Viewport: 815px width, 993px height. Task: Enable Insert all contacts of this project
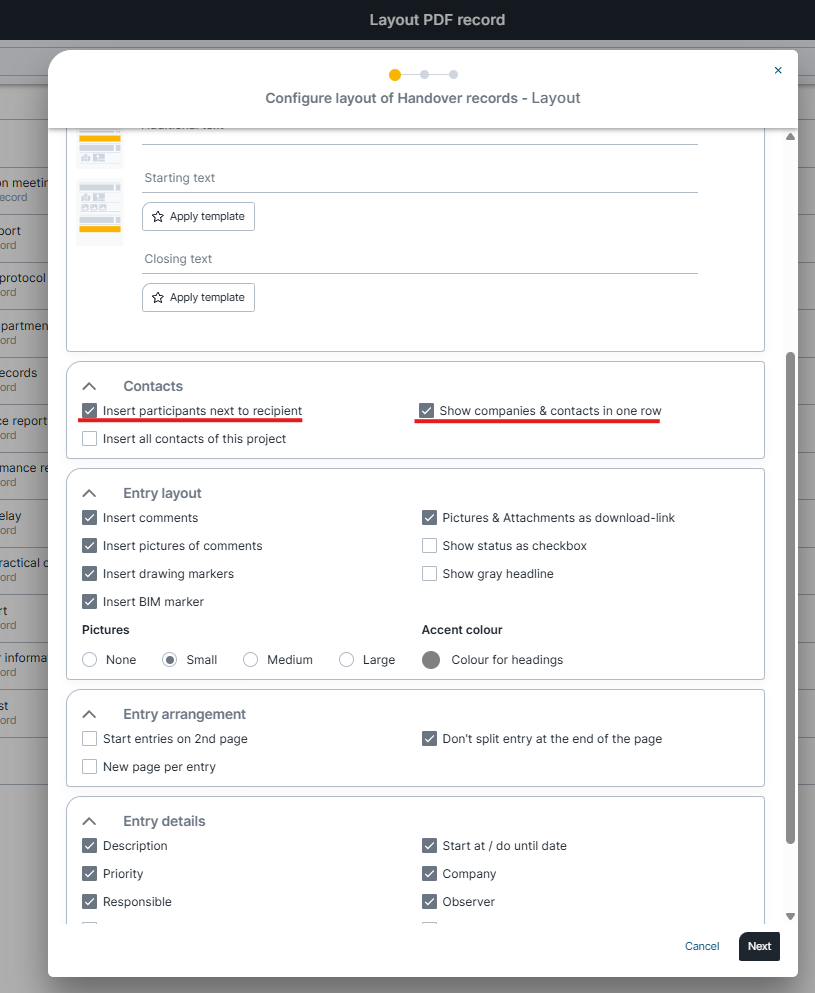(x=90, y=439)
